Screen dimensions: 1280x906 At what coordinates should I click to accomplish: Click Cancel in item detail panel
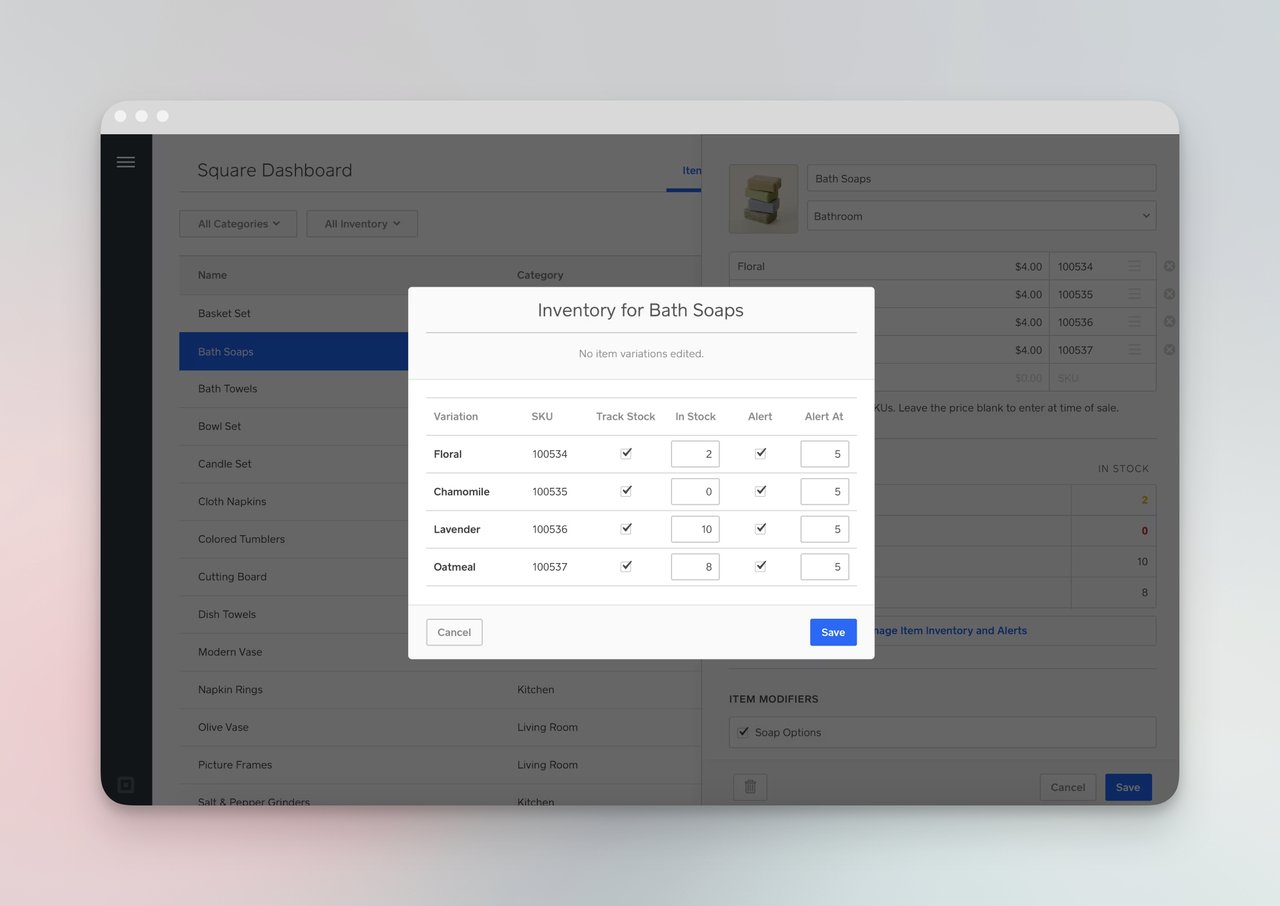[x=1068, y=787]
